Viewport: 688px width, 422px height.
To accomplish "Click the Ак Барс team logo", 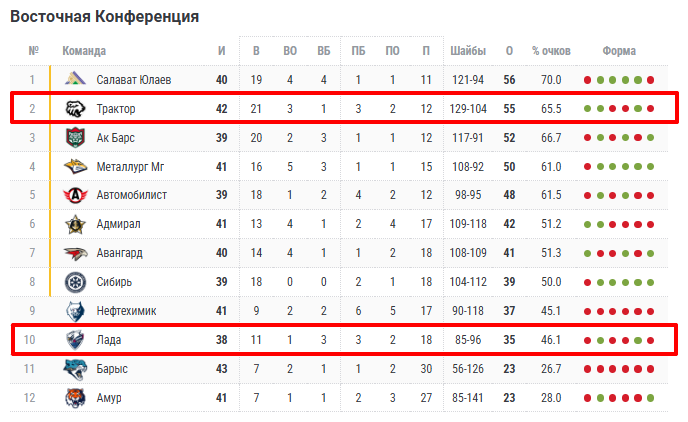I will pyautogui.click(x=77, y=137).
